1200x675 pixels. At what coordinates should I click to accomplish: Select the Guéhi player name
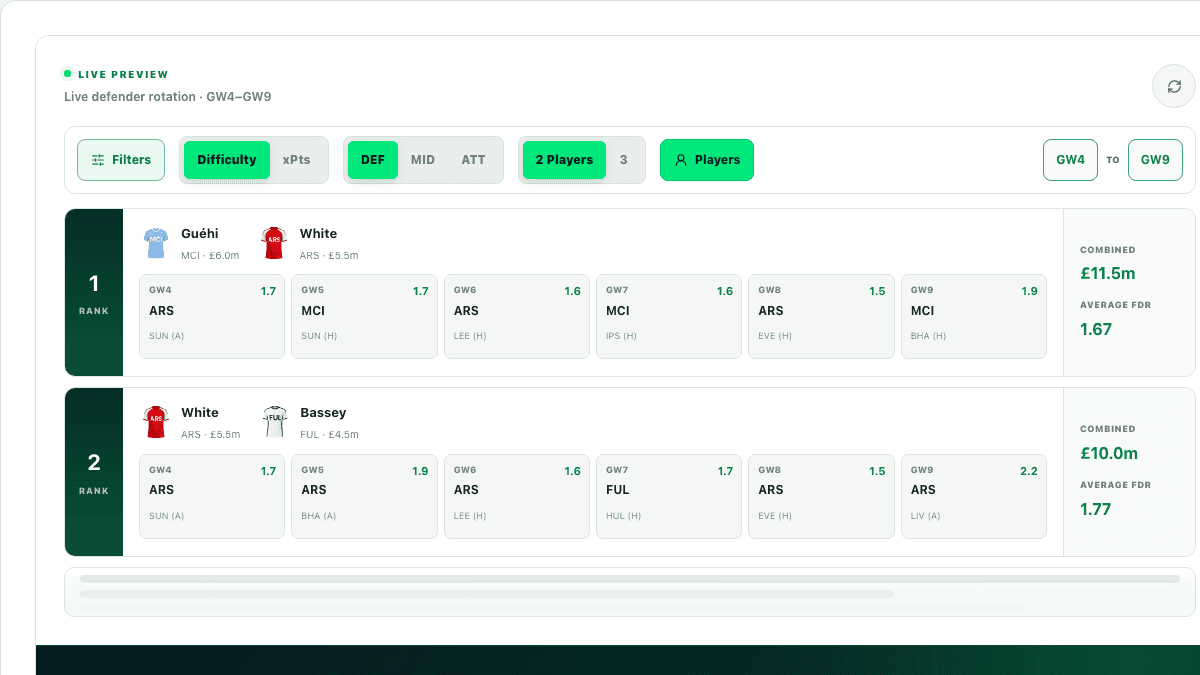(x=200, y=234)
